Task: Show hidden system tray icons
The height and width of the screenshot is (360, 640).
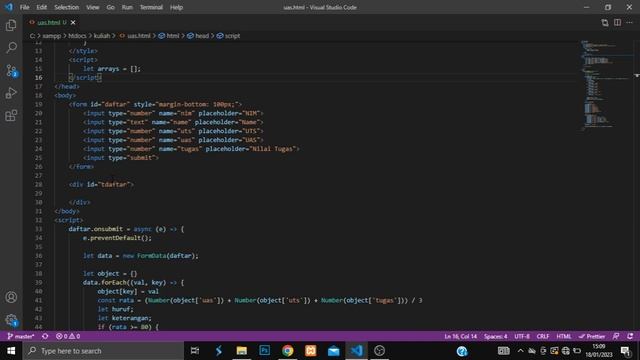Action: [520, 351]
